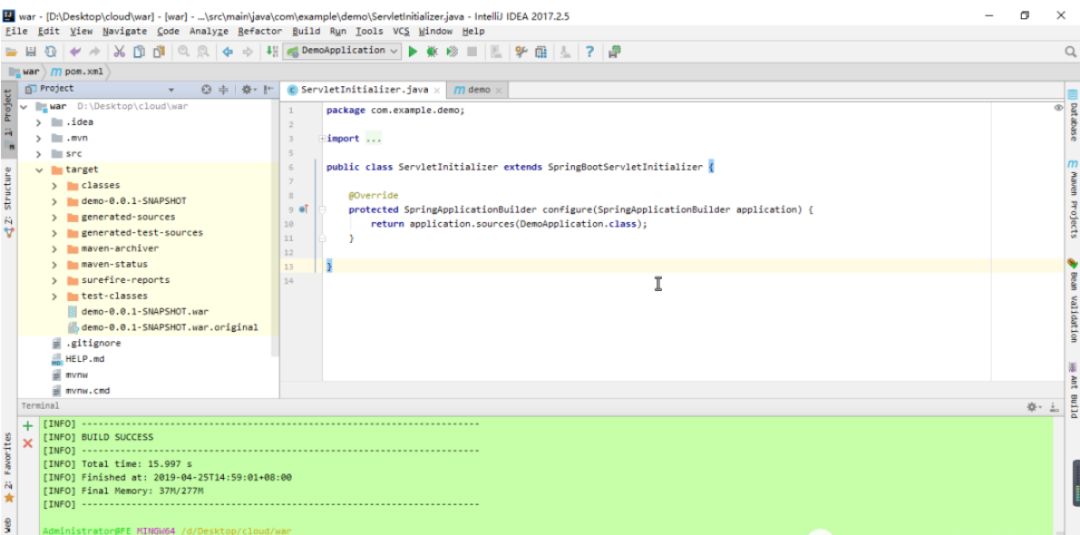This screenshot has height=535, width=1080.
Task: Click the Cut scissors icon
Action: 119,51
